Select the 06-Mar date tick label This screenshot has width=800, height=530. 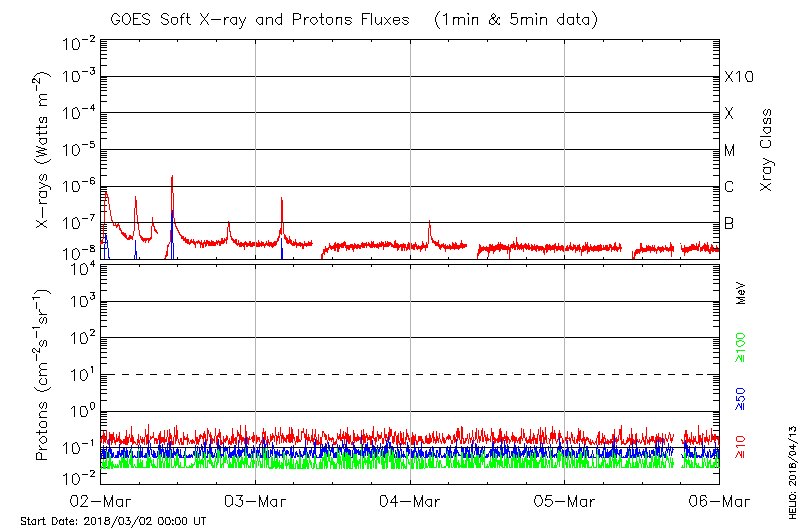[718, 501]
